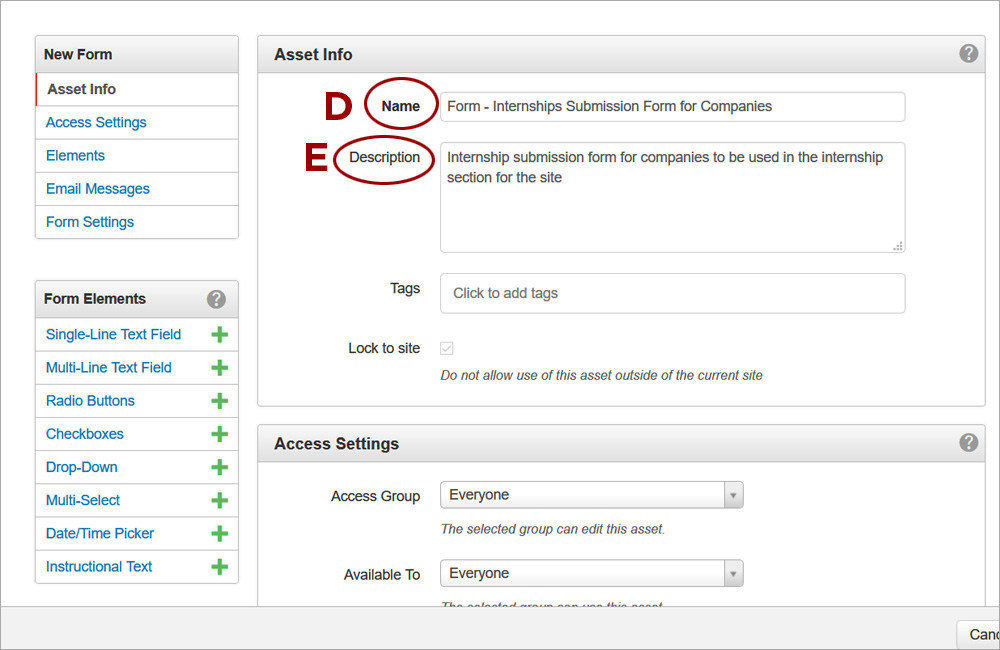Toggle the Lock to site checkbox

(447, 348)
